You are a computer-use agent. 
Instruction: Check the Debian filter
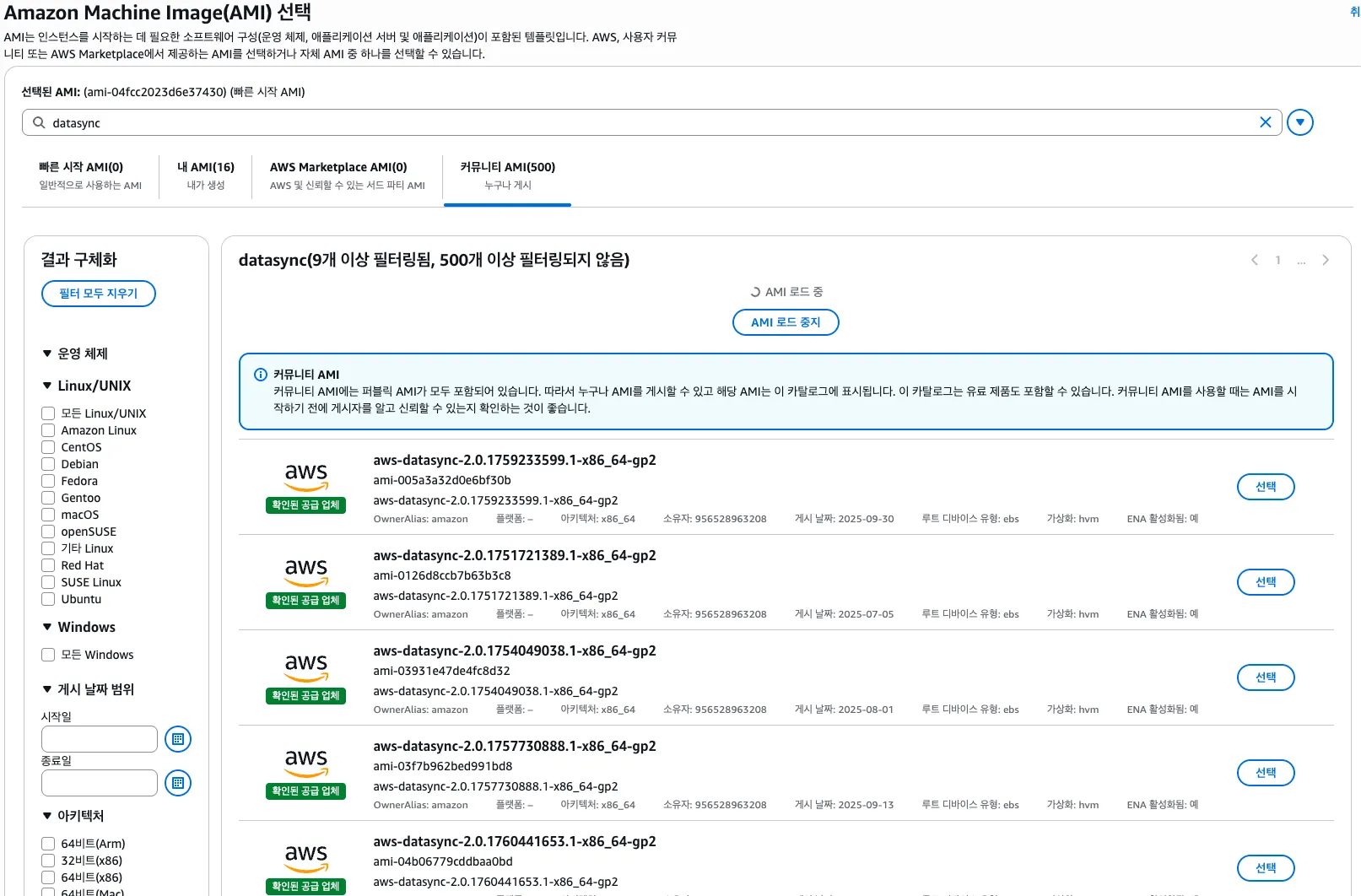coord(48,464)
